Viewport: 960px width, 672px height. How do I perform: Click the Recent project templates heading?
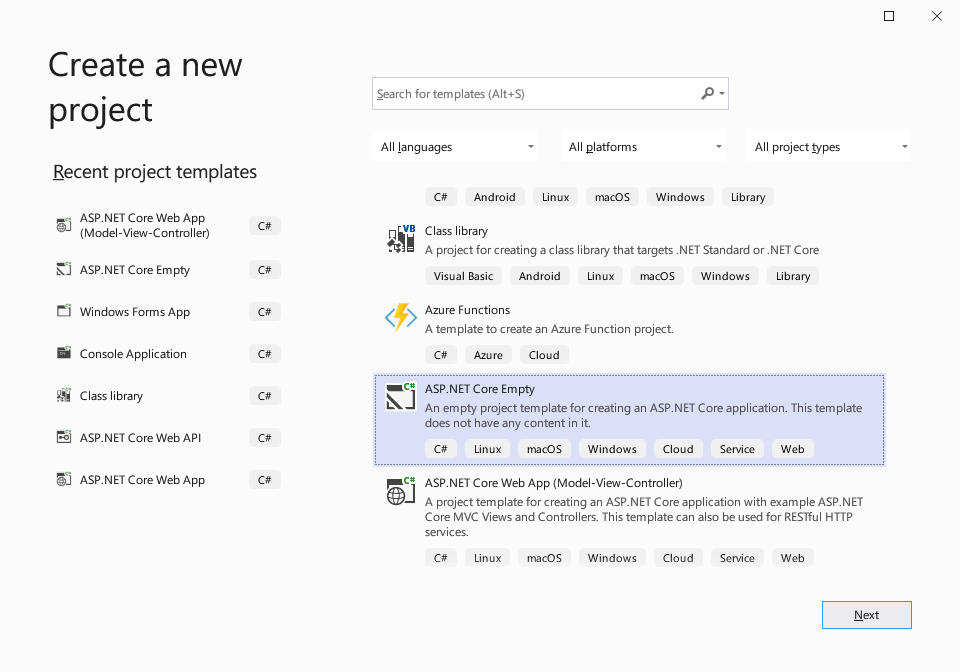point(155,172)
